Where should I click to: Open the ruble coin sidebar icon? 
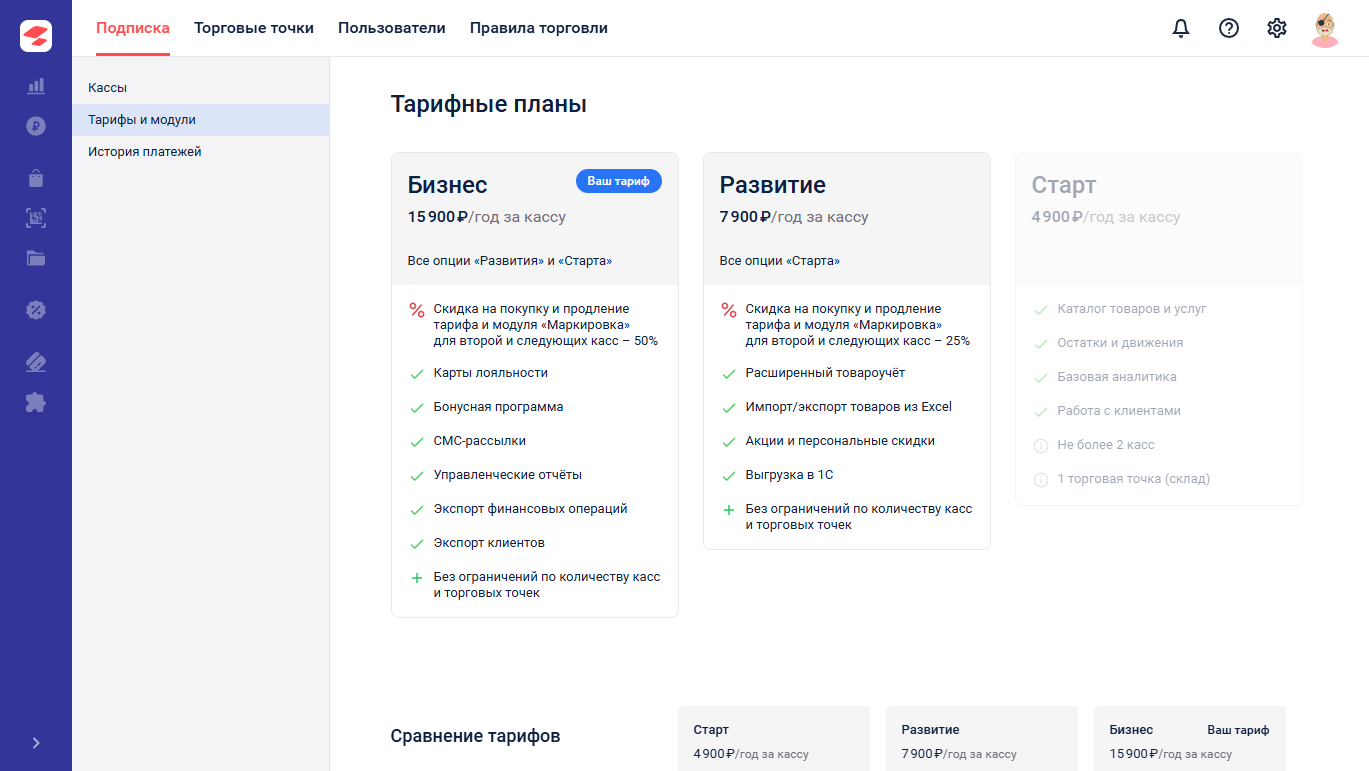click(36, 126)
